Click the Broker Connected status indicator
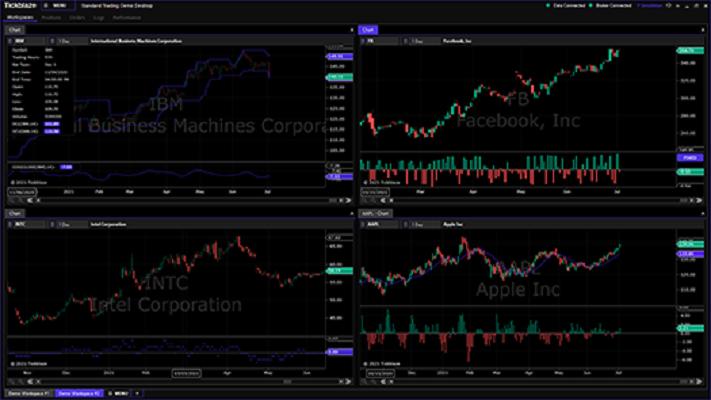Viewport: 711px width, 400px height. pyautogui.click(x=610, y=5)
